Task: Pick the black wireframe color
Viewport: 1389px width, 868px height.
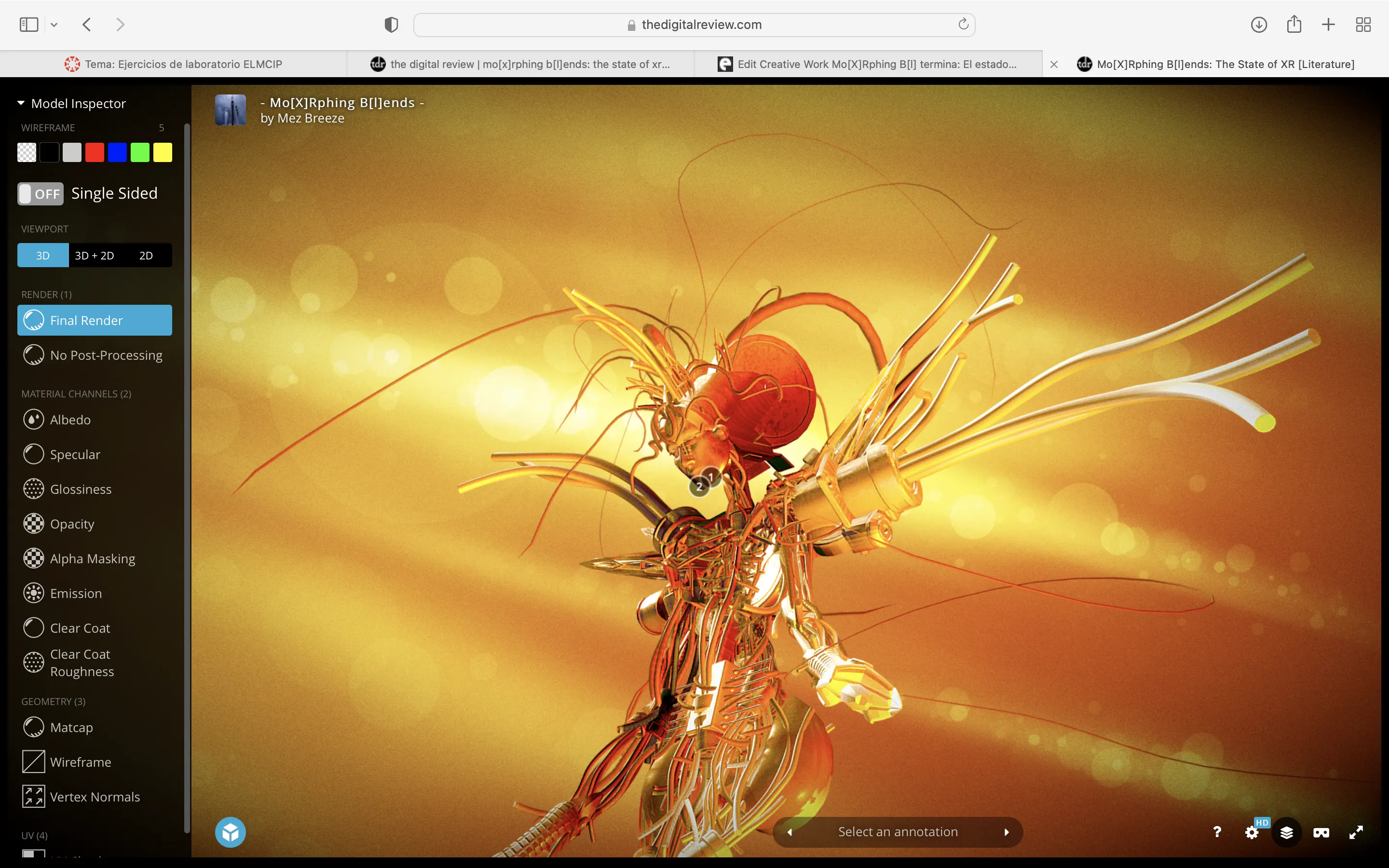Action: pyautogui.click(x=49, y=153)
